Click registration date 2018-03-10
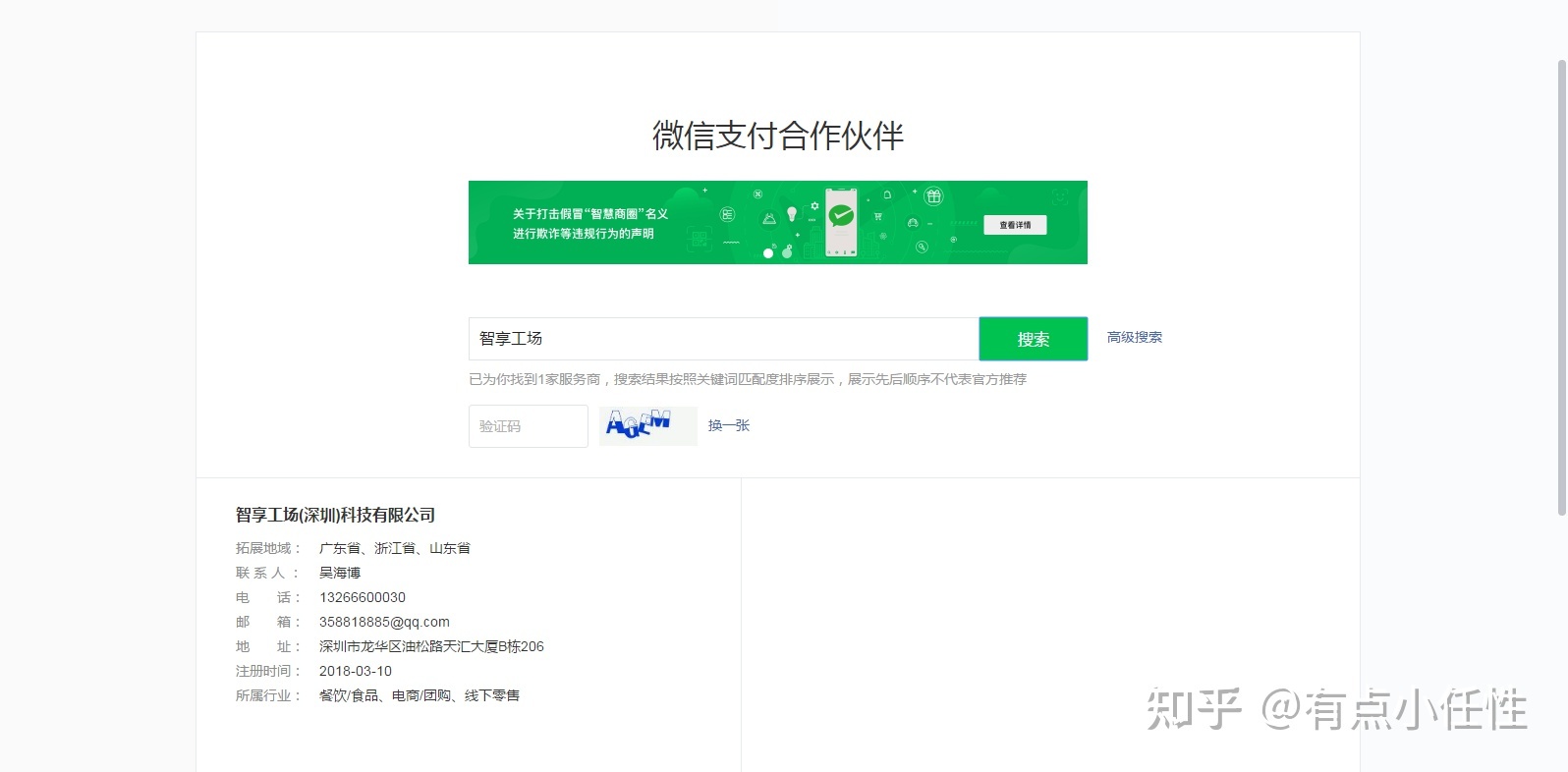 pyautogui.click(x=356, y=671)
